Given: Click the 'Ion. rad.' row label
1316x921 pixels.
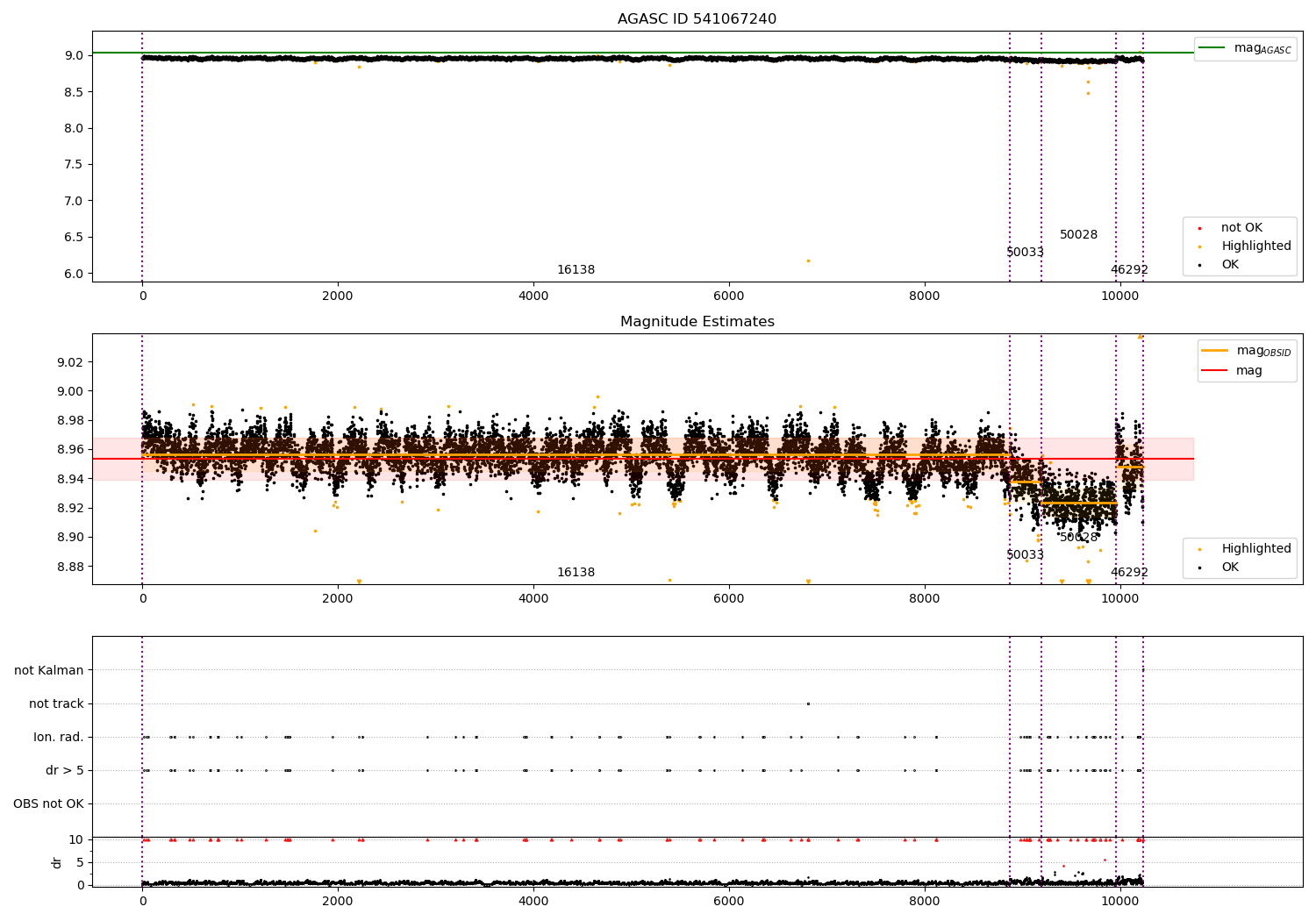Looking at the screenshot, I should click(59, 737).
